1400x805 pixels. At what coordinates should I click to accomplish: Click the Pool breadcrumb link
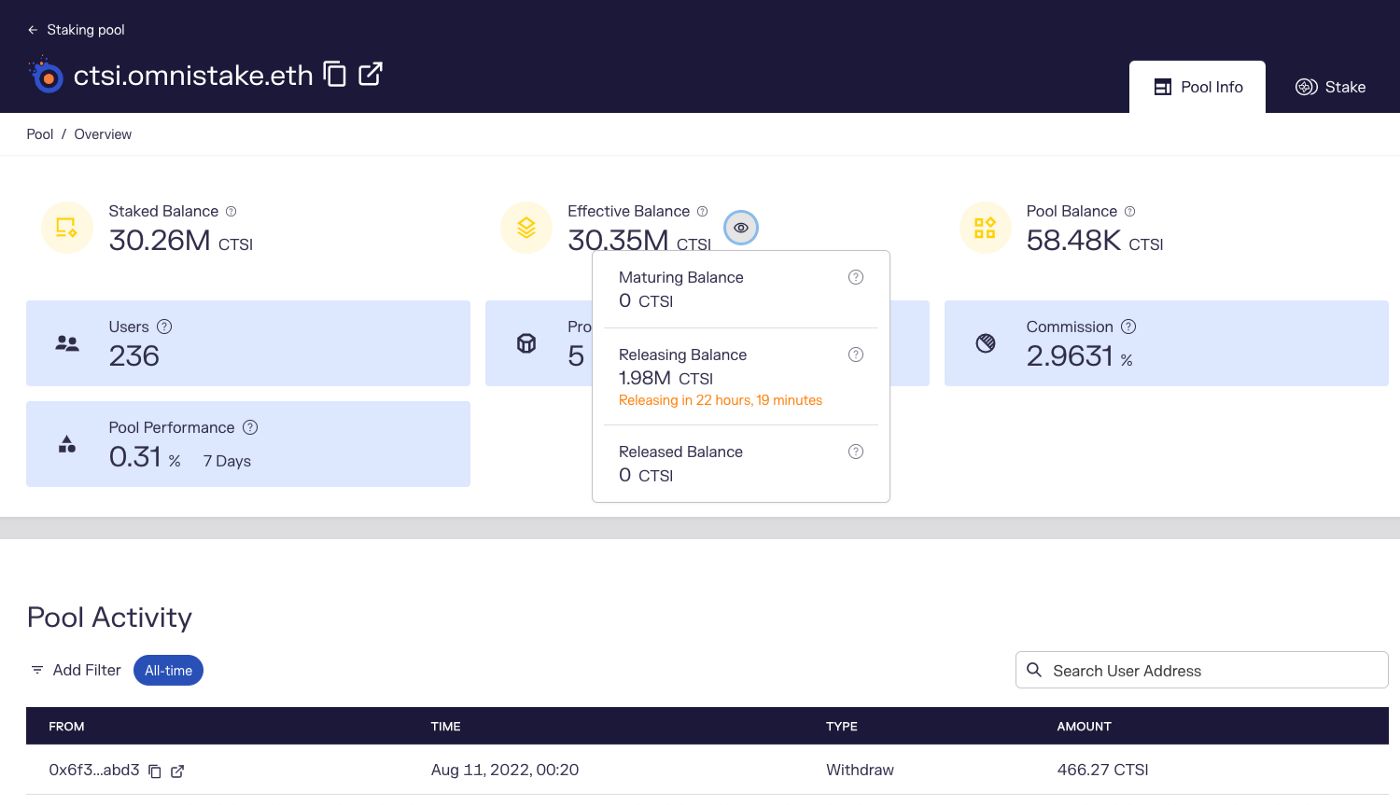(x=40, y=134)
